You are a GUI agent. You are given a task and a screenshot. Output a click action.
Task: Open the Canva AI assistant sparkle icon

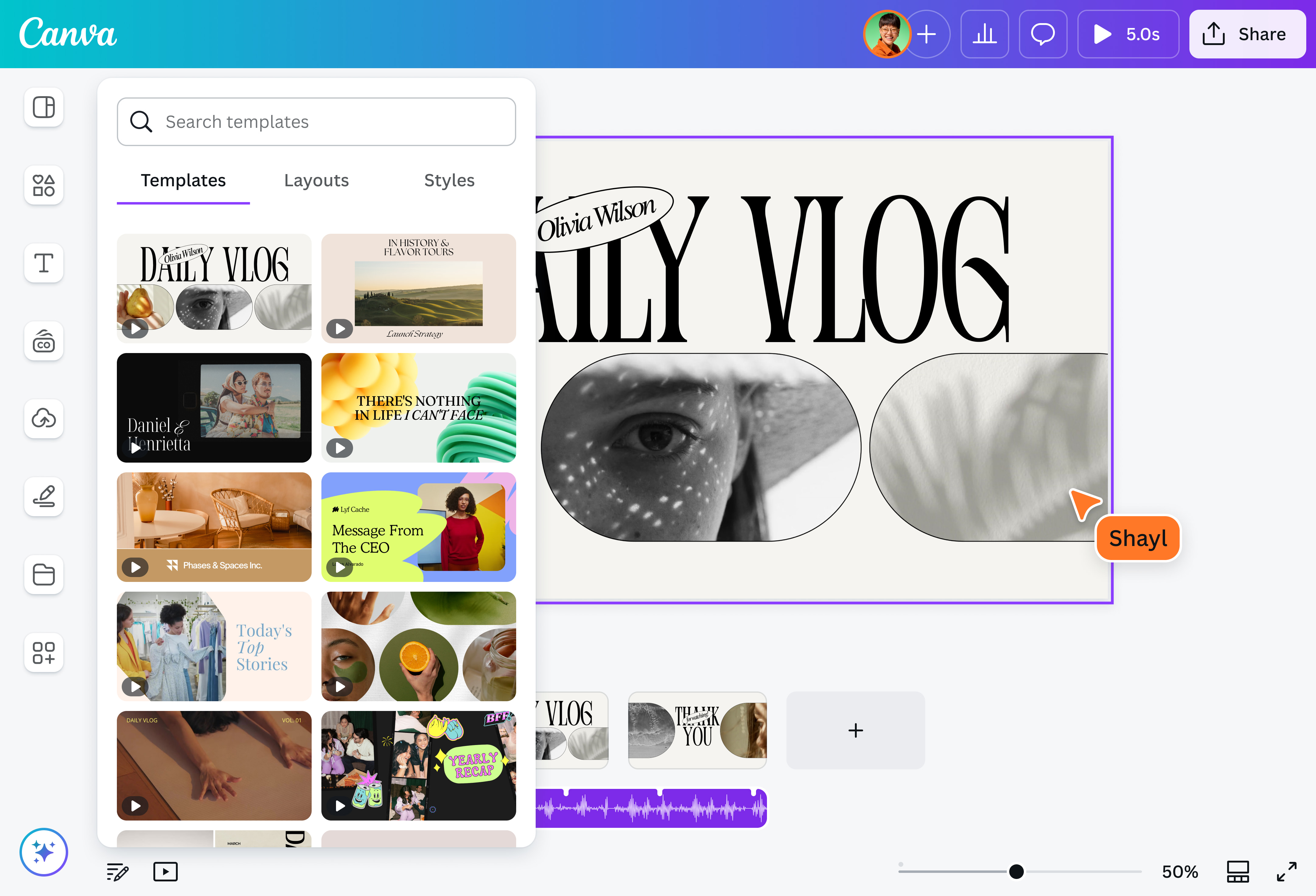point(44,852)
